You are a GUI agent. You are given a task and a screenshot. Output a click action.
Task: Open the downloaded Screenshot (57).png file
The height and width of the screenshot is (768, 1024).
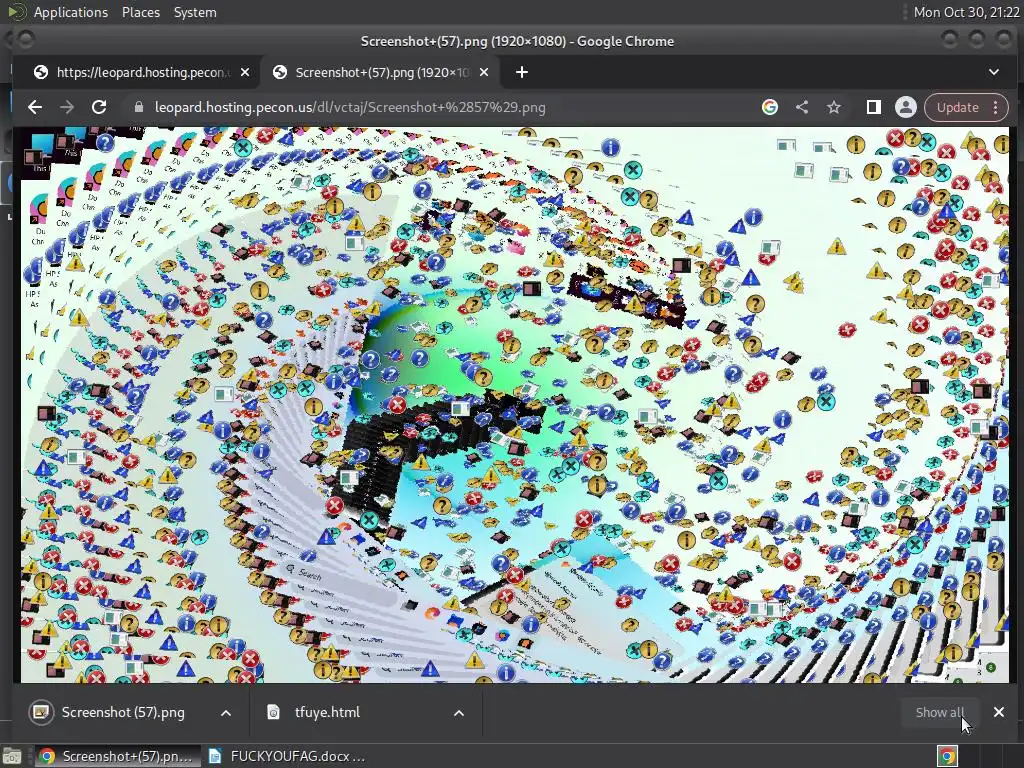click(x=123, y=712)
